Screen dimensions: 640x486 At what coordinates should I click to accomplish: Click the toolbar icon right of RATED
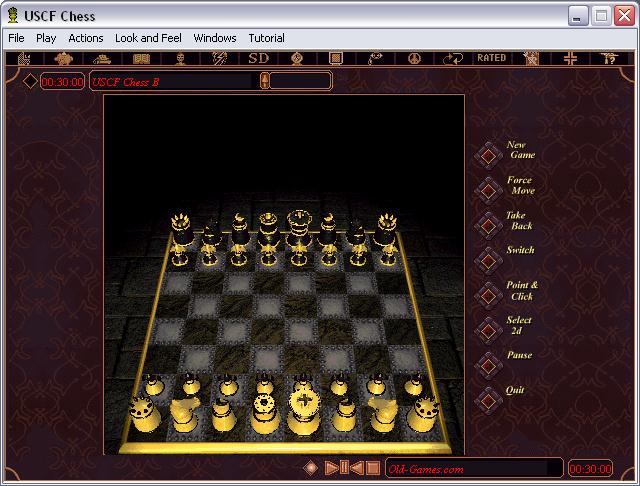click(x=531, y=58)
